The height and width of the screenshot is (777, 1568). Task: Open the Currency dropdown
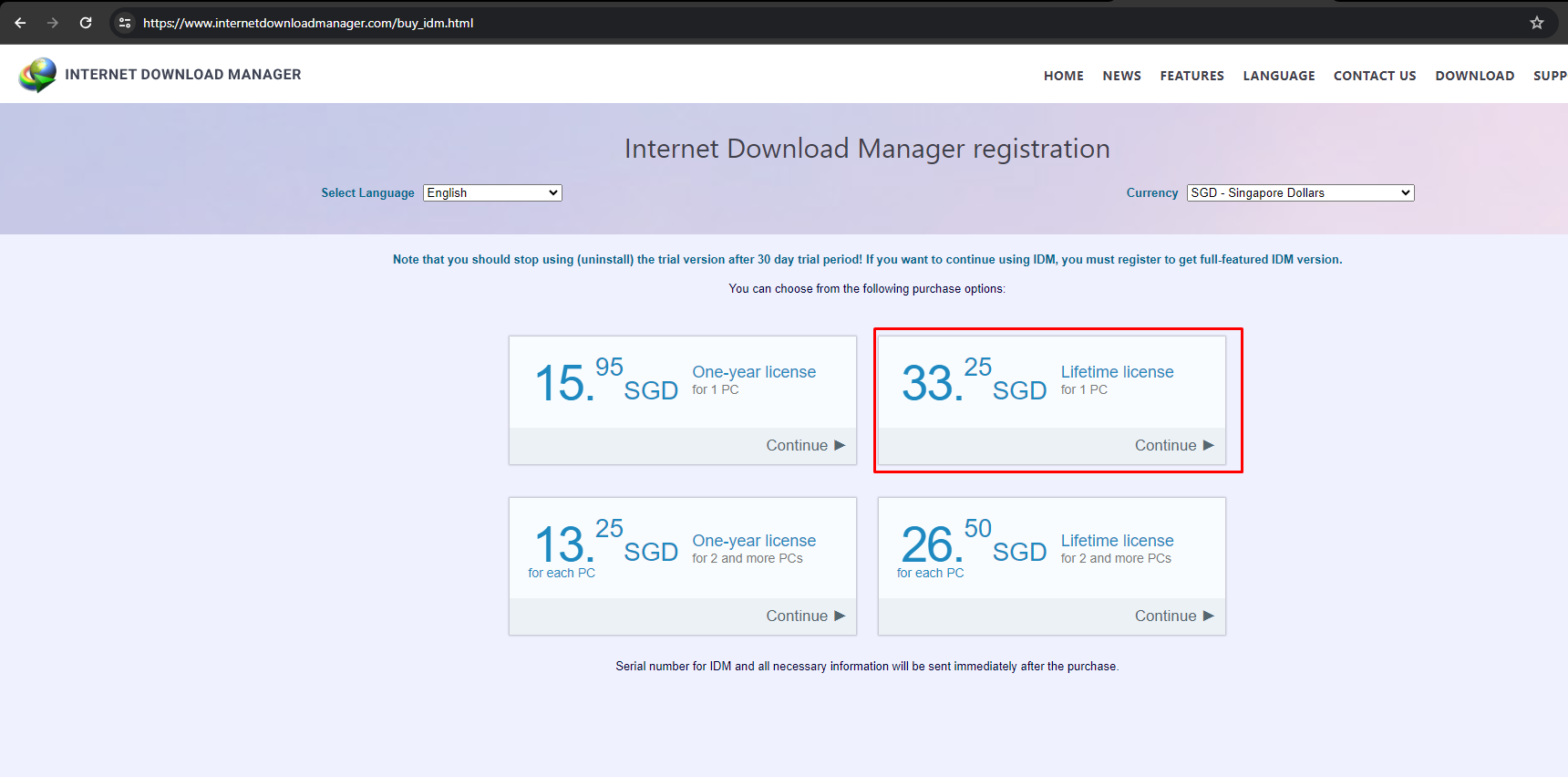coord(1300,192)
